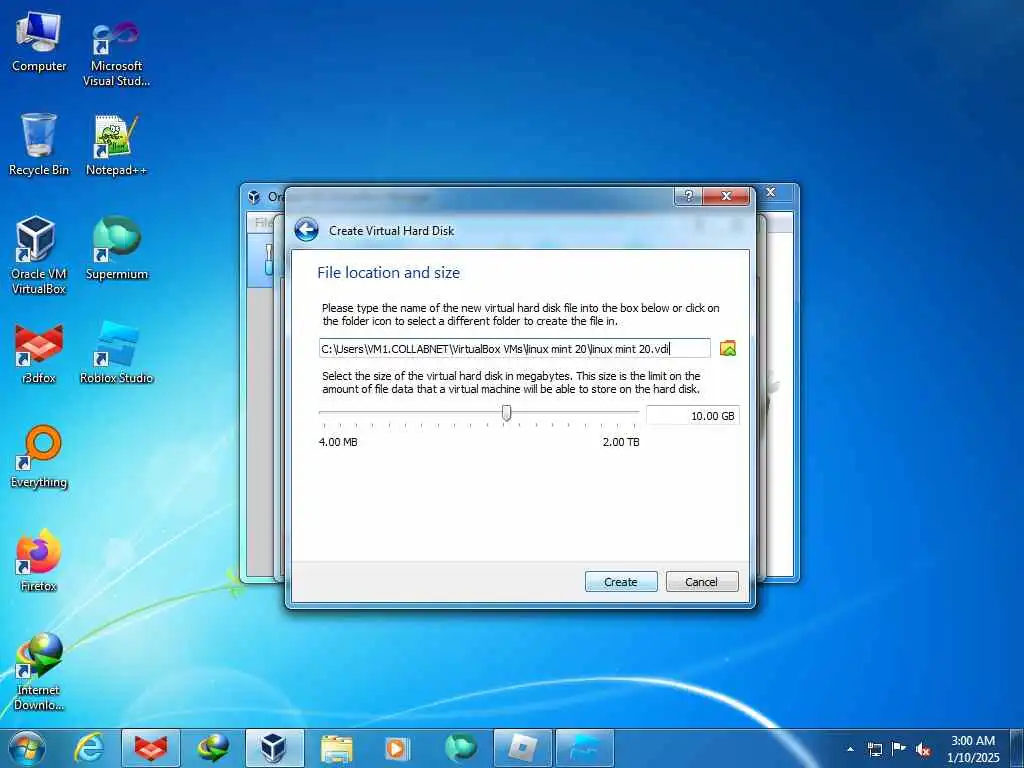Click the Create button
Image resolution: width=1024 pixels, height=768 pixels.
pyautogui.click(x=620, y=581)
